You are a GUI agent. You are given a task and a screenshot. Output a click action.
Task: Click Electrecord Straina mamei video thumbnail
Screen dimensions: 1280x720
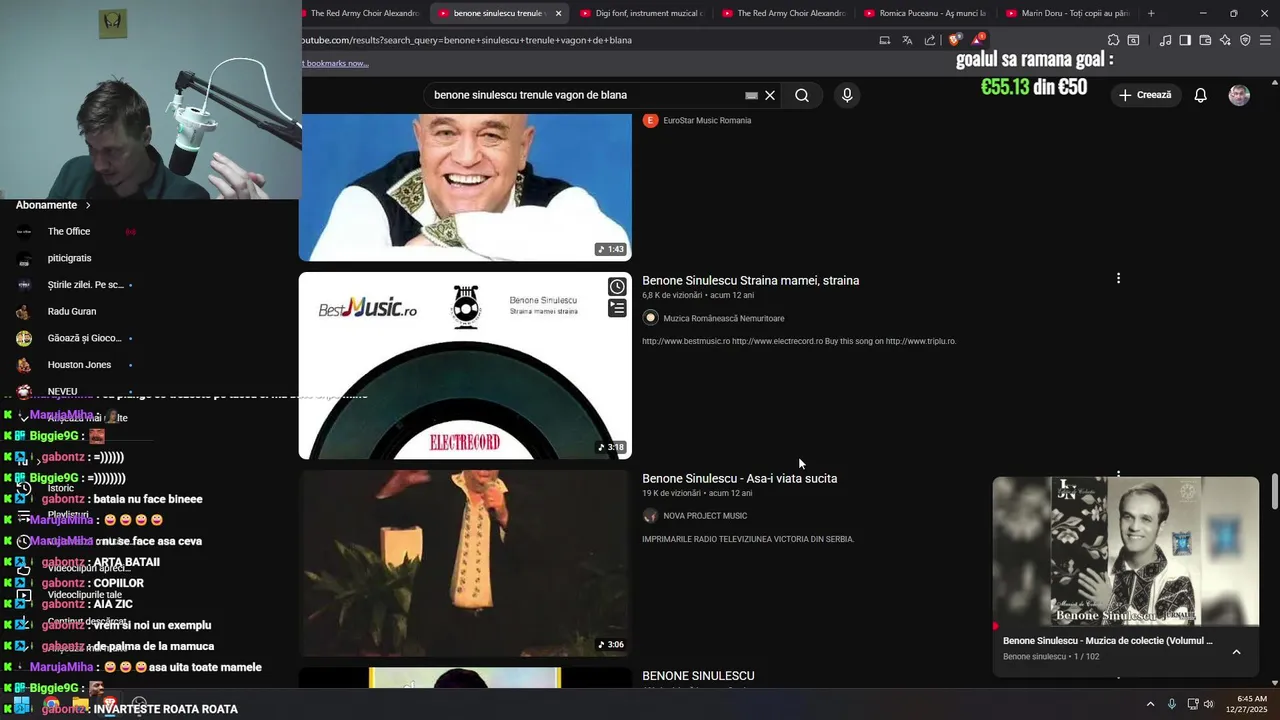point(465,366)
